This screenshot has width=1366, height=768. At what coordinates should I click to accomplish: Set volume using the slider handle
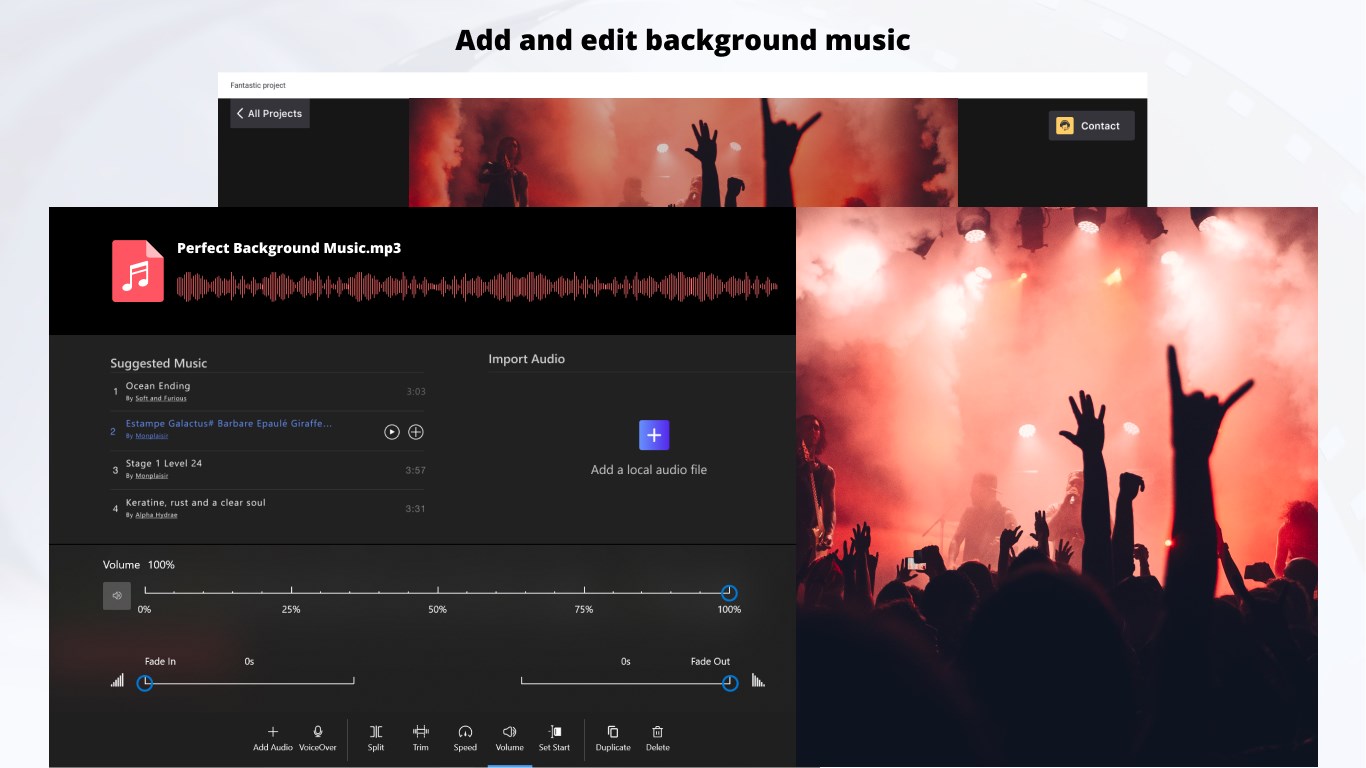coord(729,591)
